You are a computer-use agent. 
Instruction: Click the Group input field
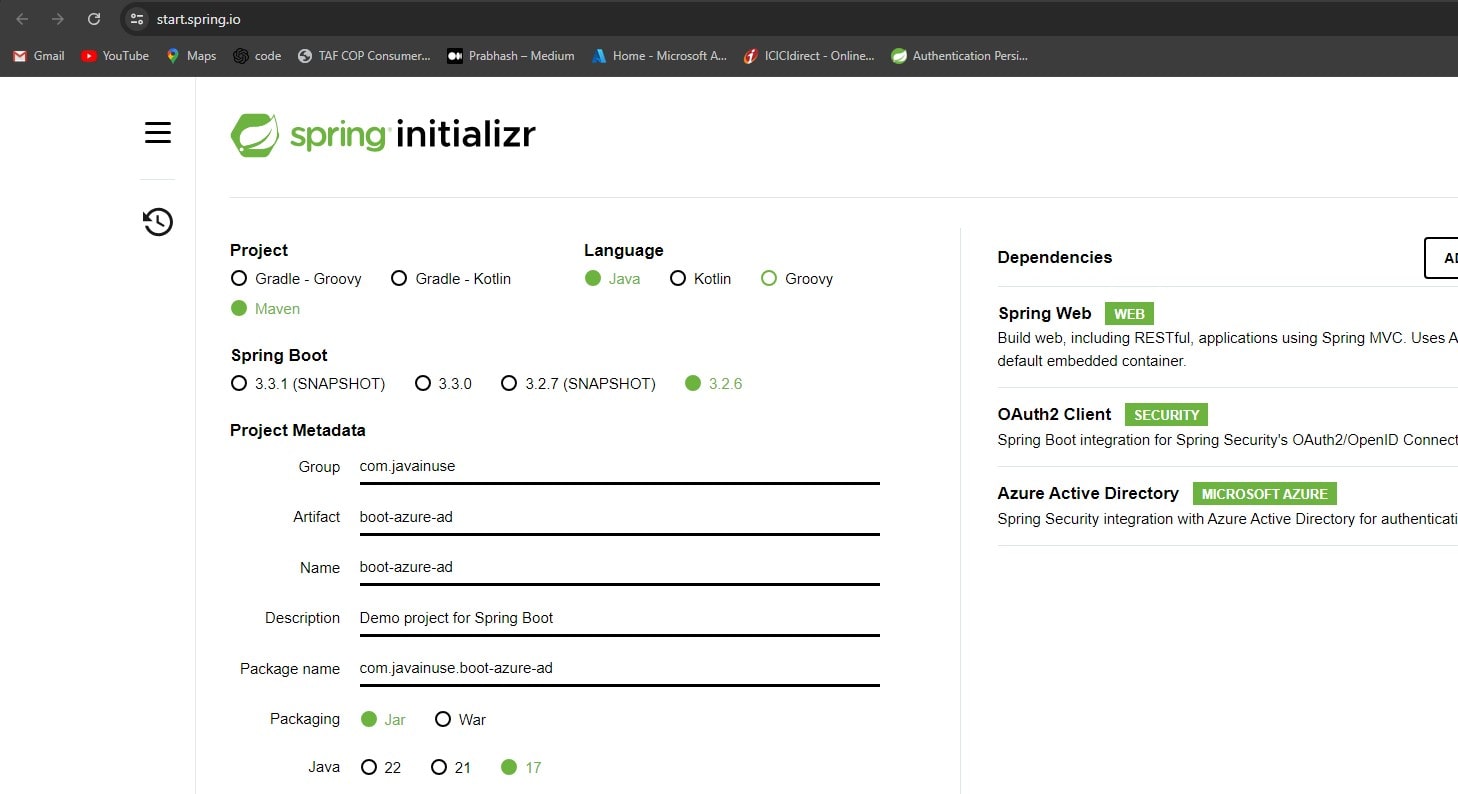(620, 467)
